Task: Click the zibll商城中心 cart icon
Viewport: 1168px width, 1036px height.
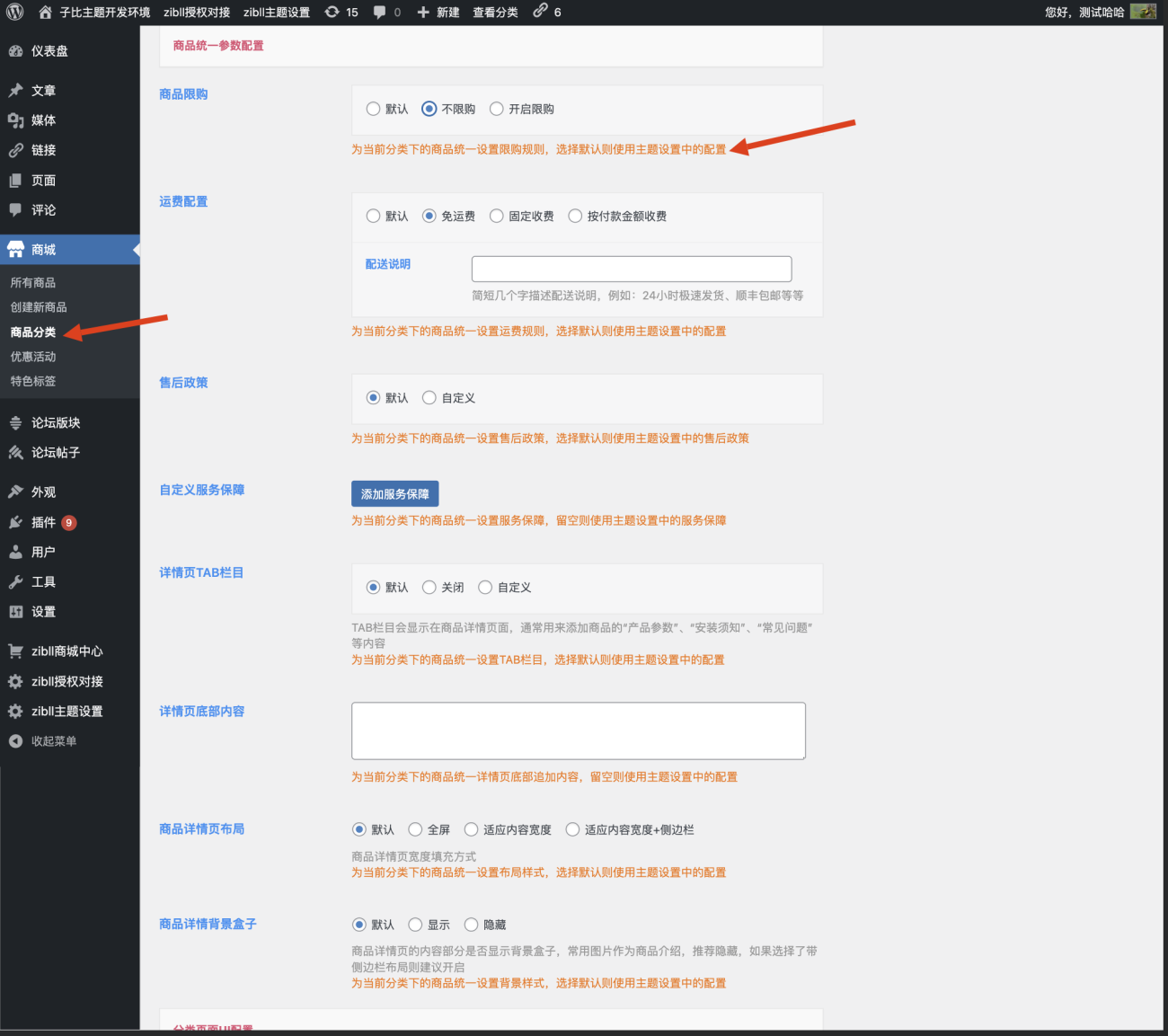Action: 15,651
